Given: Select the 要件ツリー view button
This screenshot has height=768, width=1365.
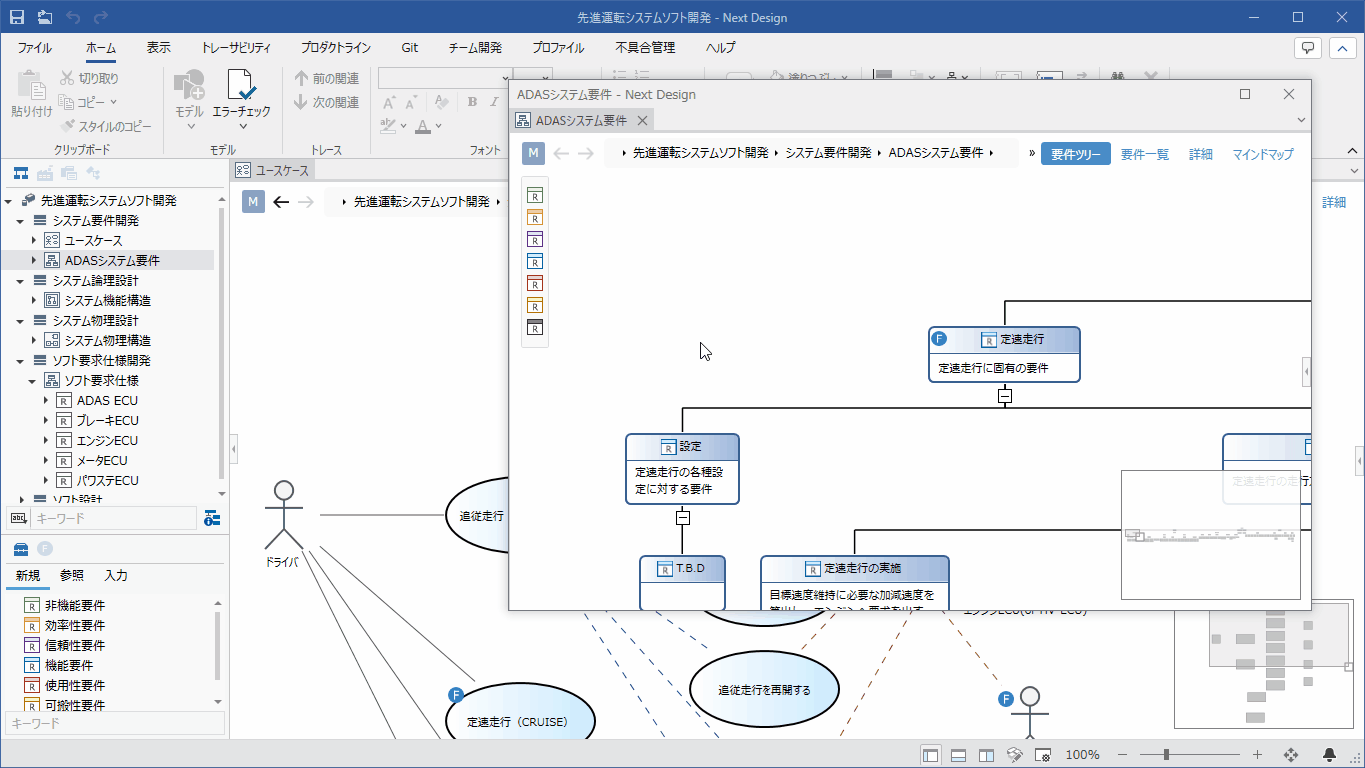Looking at the screenshot, I should [1076, 154].
